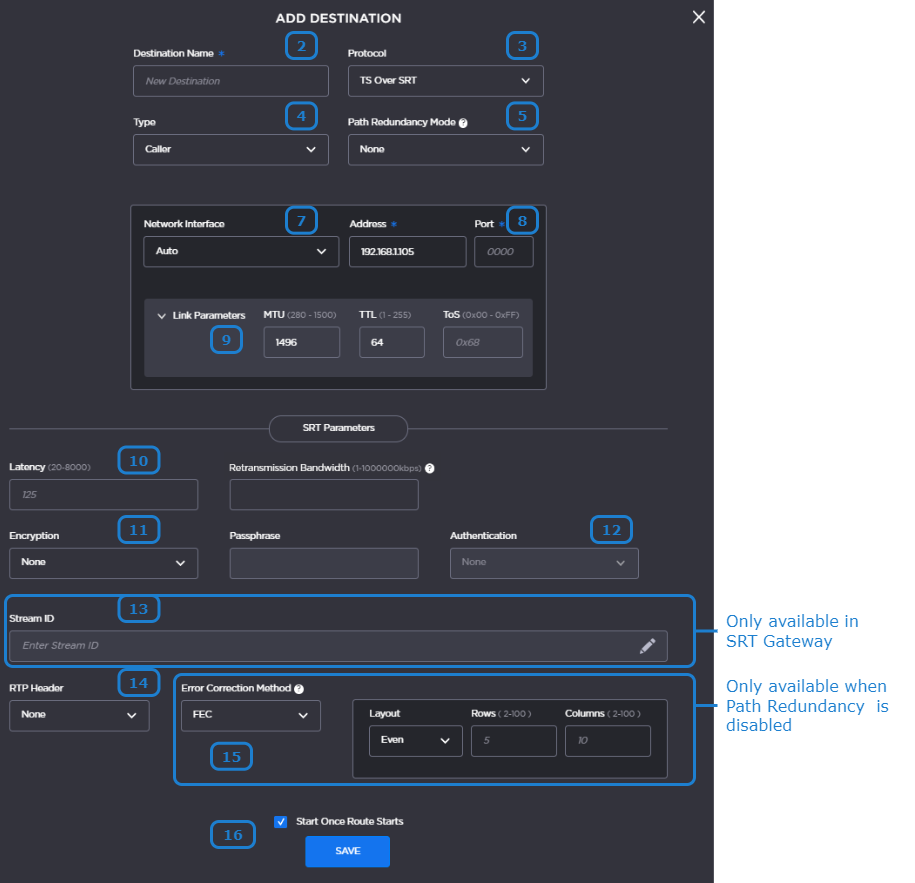Image resolution: width=915 pixels, height=883 pixels.
Task: Open the RTP Header dropdown
Action: (x=79, y=716)
